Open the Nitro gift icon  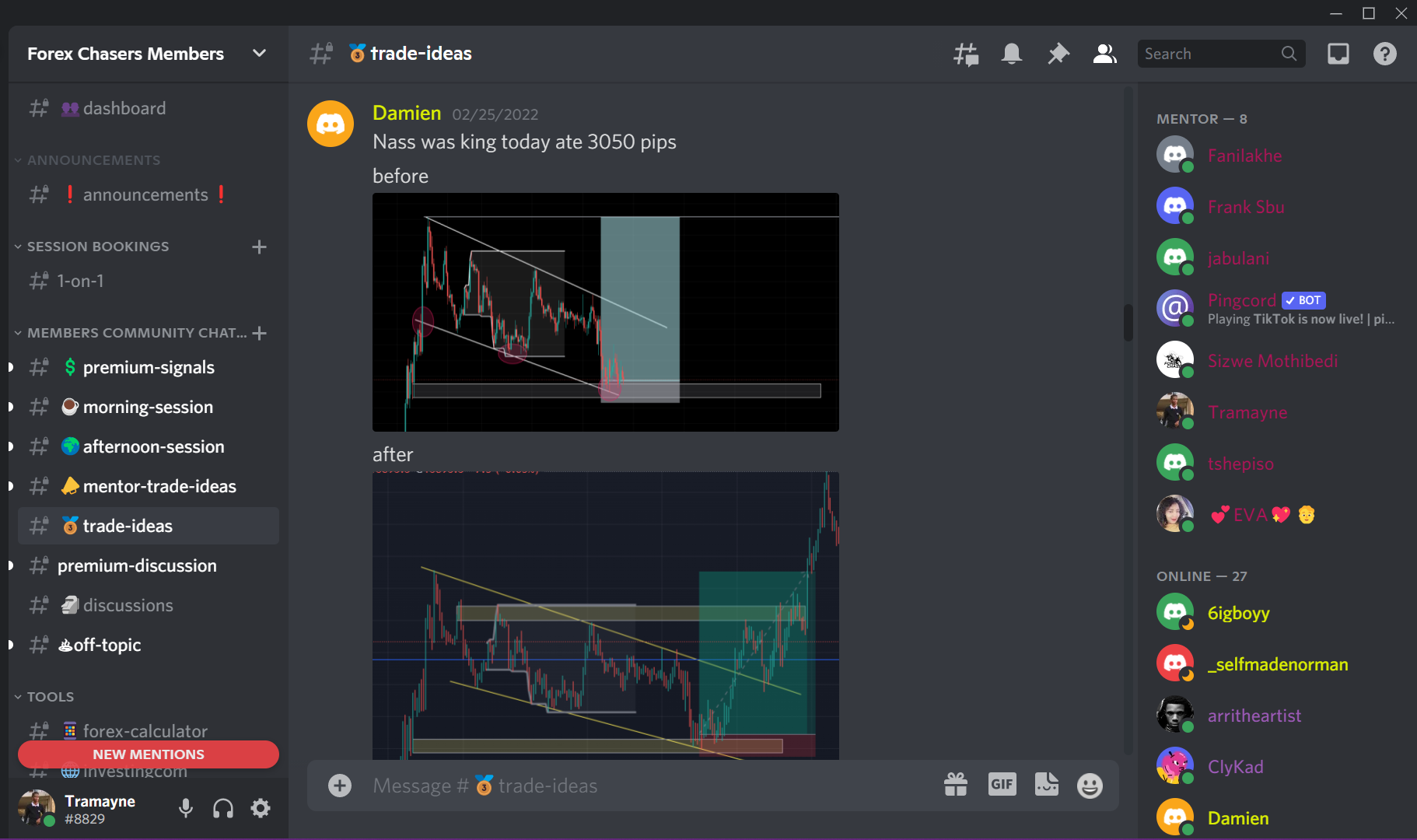point(956,785)
